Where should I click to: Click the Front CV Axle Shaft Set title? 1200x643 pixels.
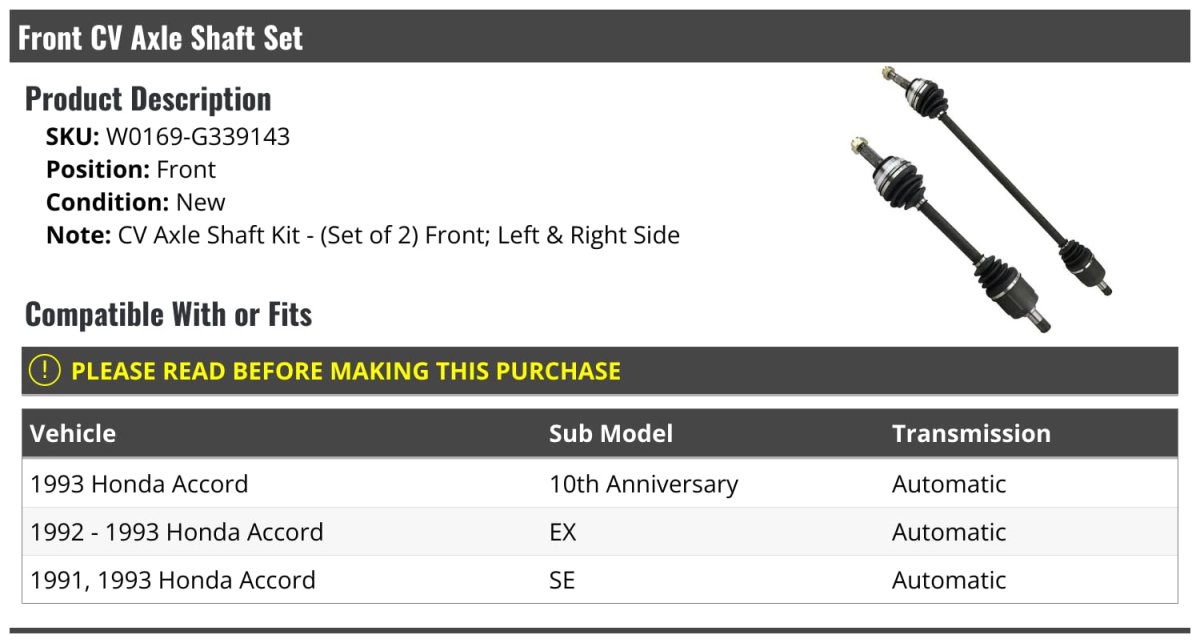160,38
